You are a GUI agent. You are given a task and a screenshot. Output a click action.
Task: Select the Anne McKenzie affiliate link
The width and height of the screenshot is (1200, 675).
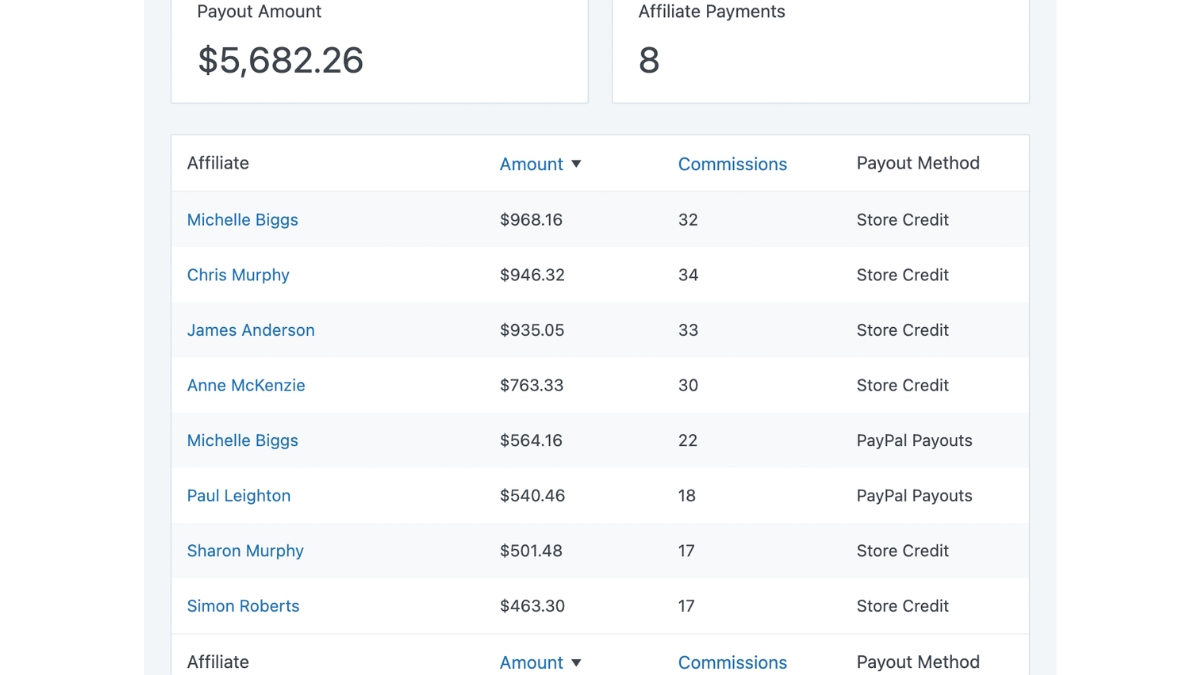point(246,385)
